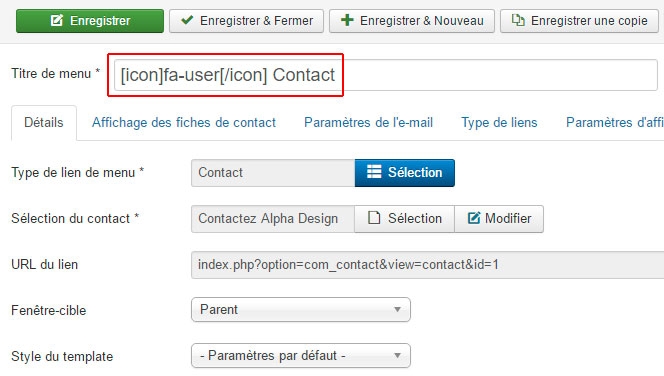Click the pencil icon on Modifier button
The height and width of the screenshot is (376, 664).
pos(474,218)
